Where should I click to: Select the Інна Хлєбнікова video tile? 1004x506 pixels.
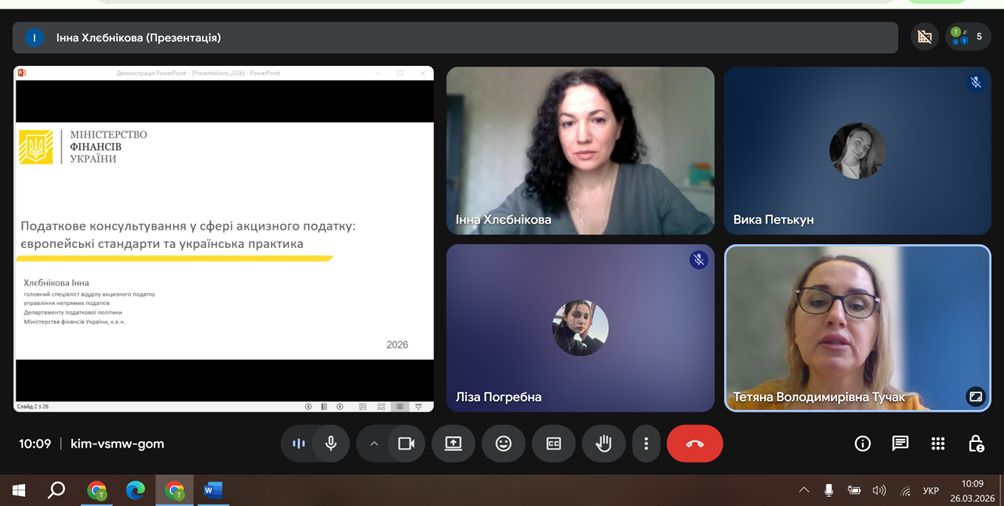coord(580,151)
